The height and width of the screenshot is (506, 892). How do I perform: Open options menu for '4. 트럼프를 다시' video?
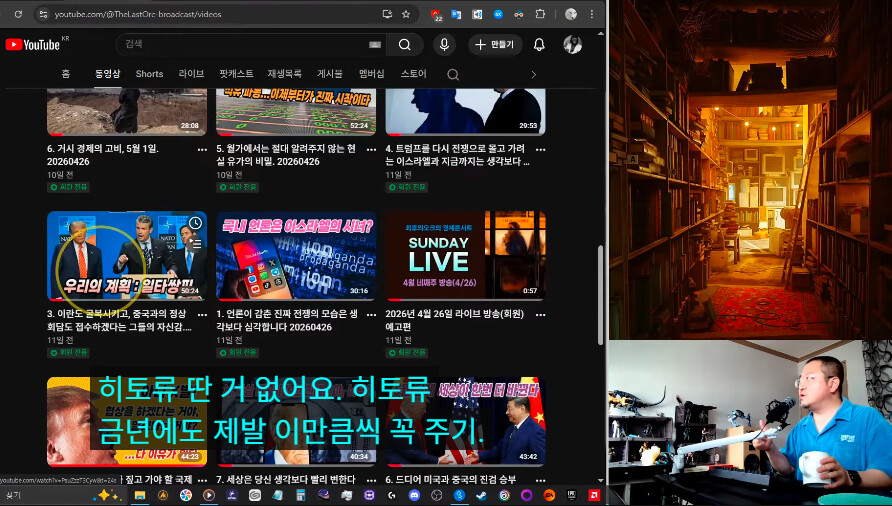[x=540, y=149]
